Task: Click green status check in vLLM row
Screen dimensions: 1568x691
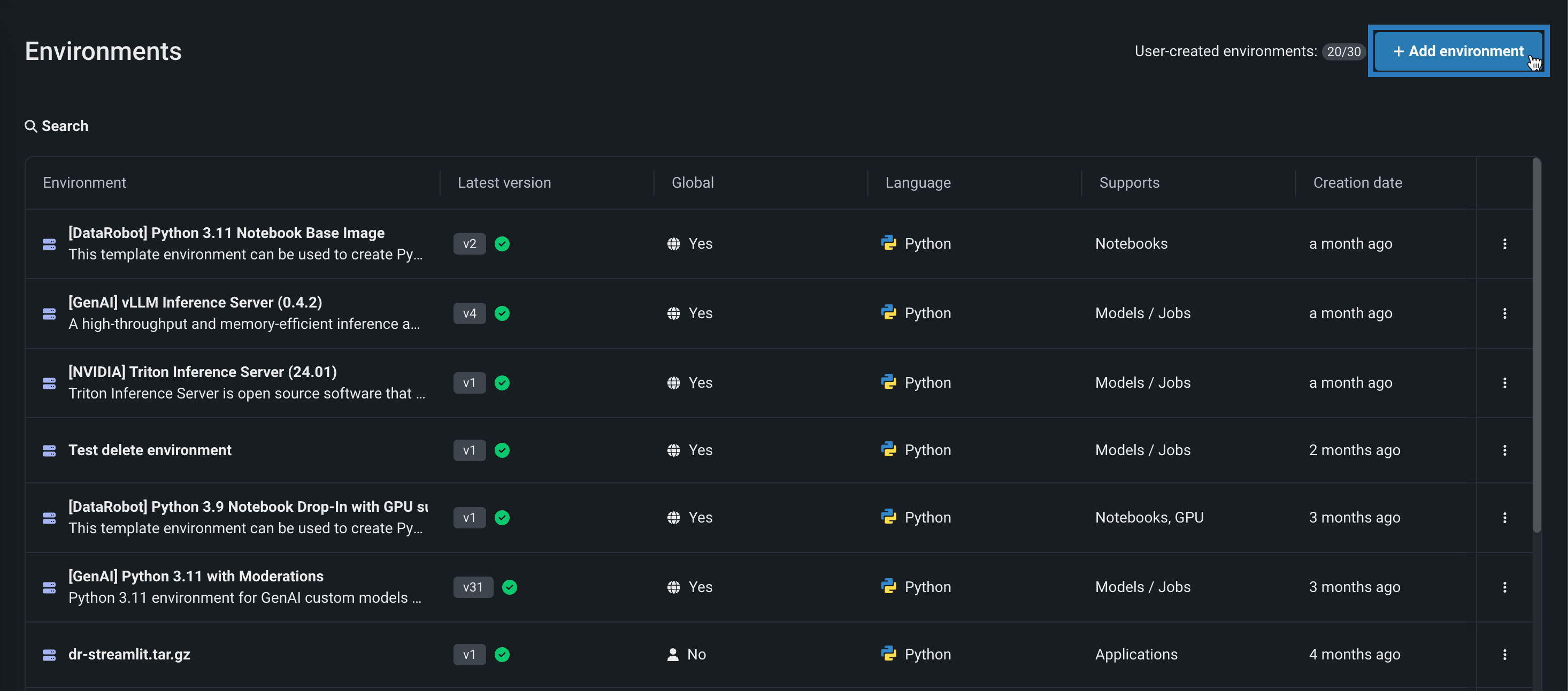Action: coord(502,313)
